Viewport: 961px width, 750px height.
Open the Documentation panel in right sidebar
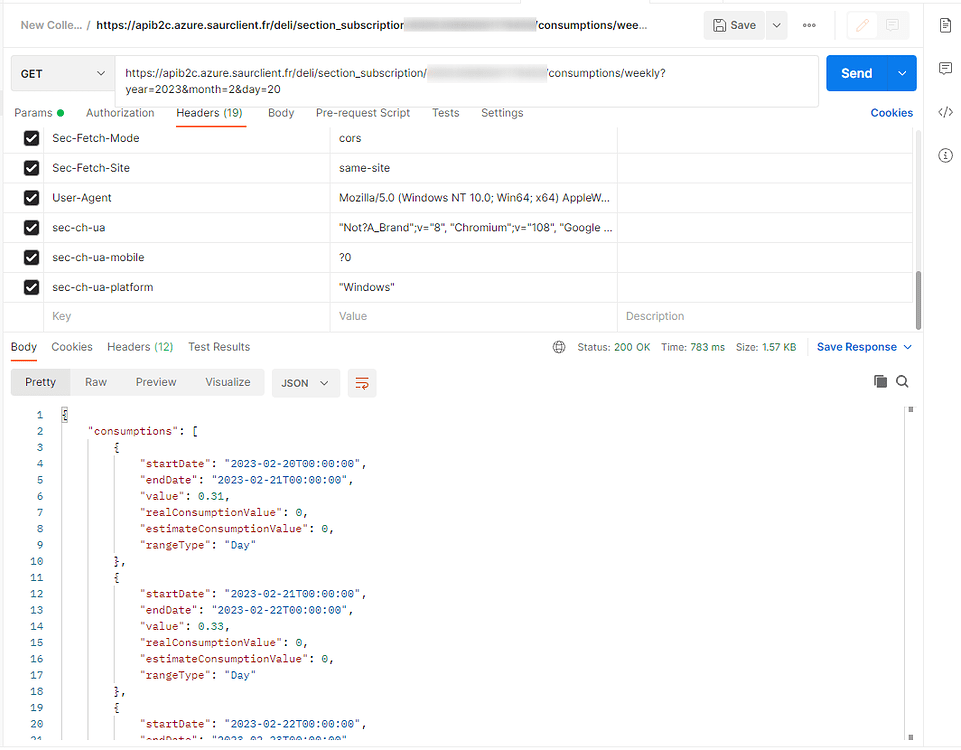(945, 24)
